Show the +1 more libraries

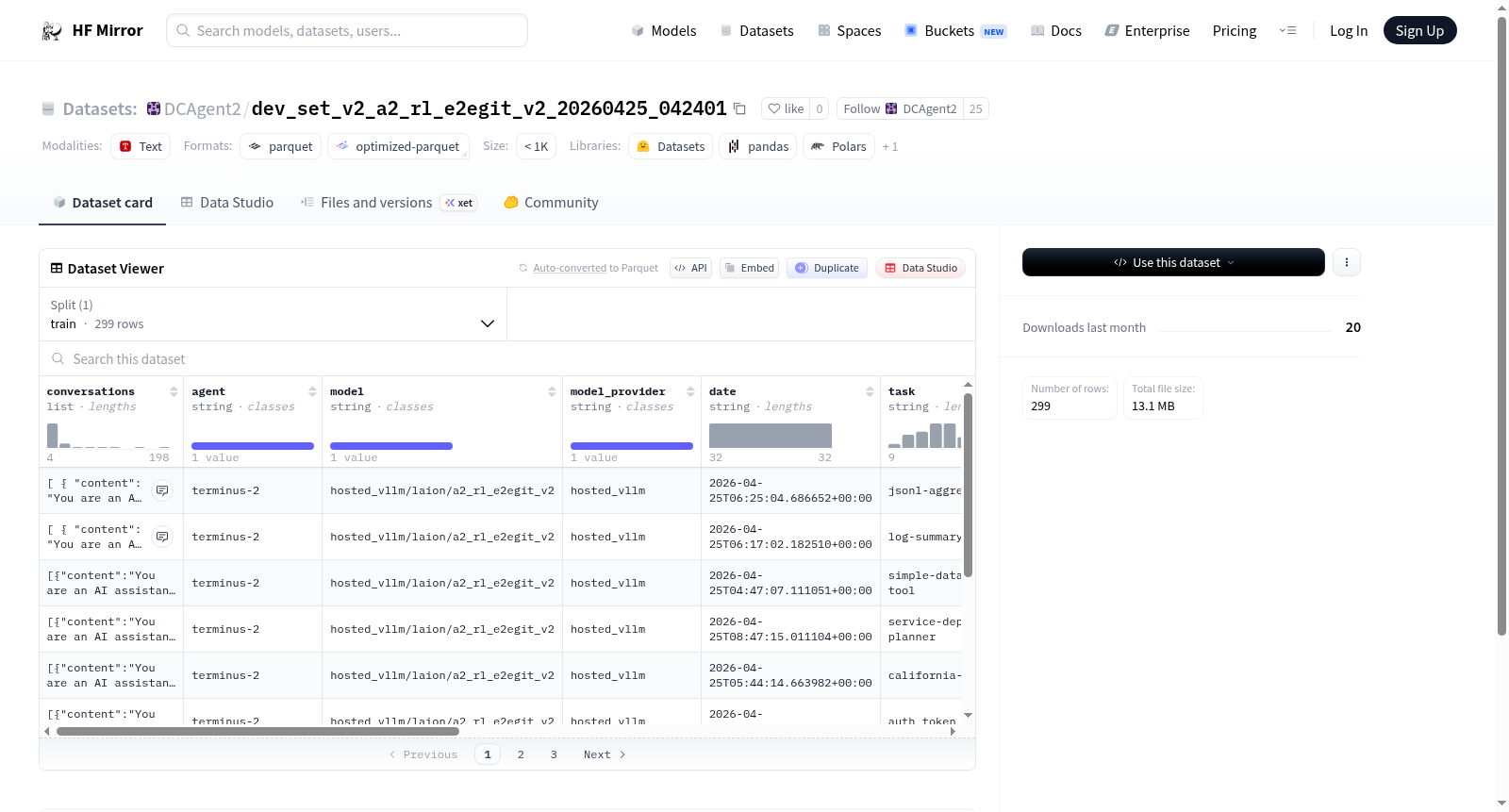tap(890, 147)
